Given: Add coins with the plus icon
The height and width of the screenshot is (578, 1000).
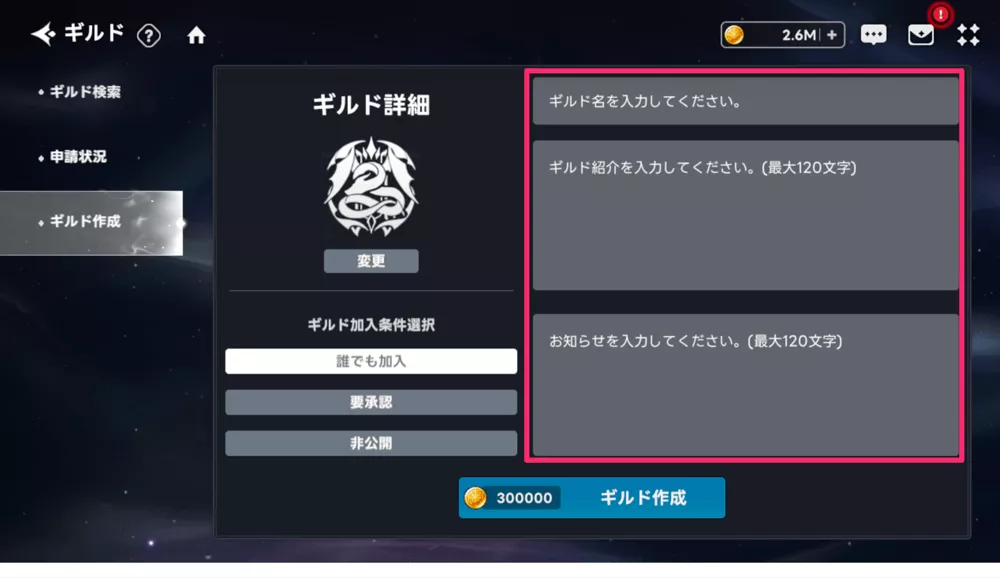Looking at the screenshot, I should tap(832, 35).
